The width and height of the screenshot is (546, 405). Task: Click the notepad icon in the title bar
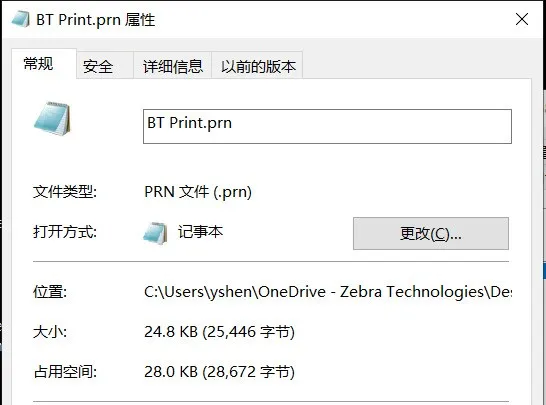21,19
